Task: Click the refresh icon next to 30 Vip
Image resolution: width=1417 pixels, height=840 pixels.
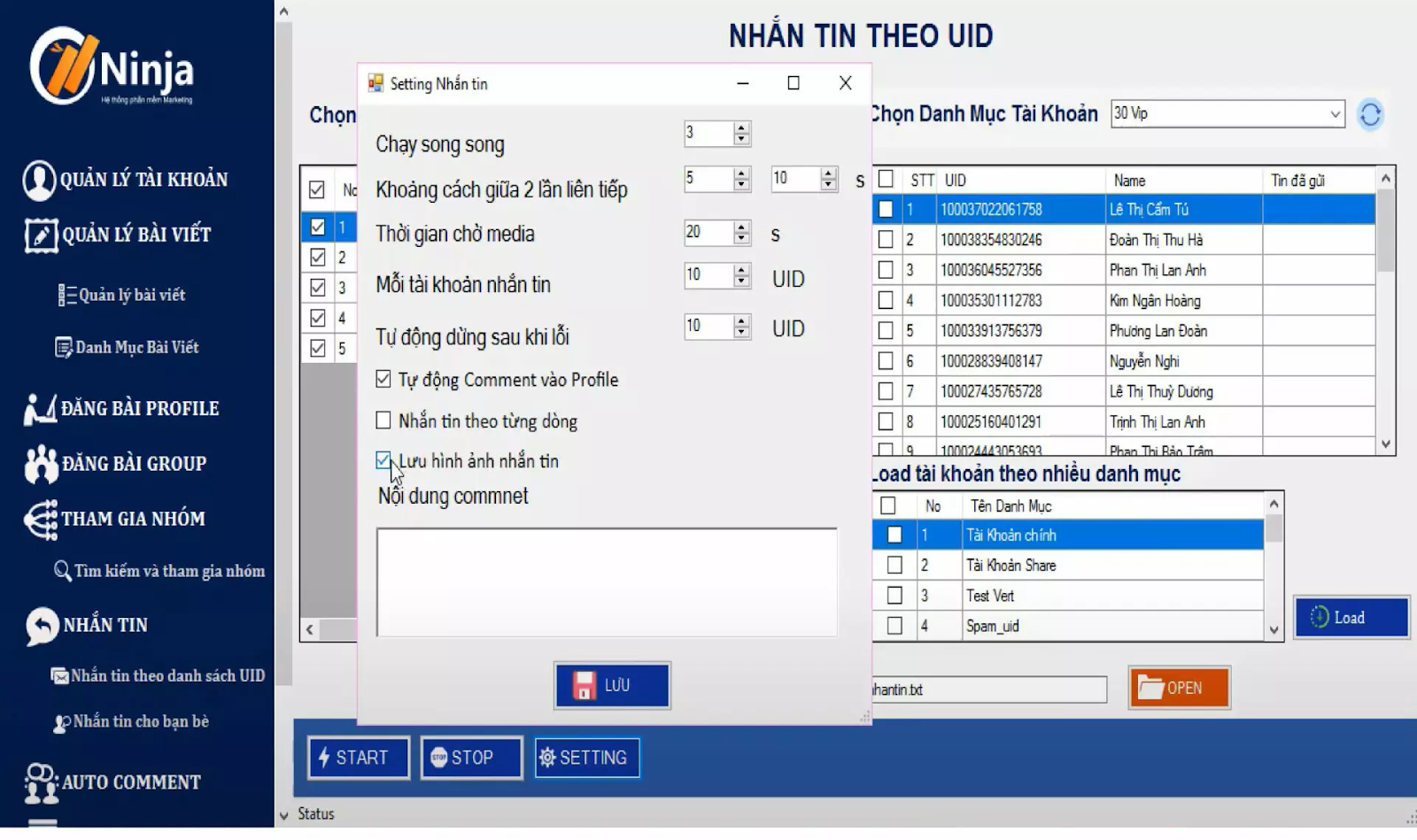Action: pyautogui.click(x=1370, y=114)
